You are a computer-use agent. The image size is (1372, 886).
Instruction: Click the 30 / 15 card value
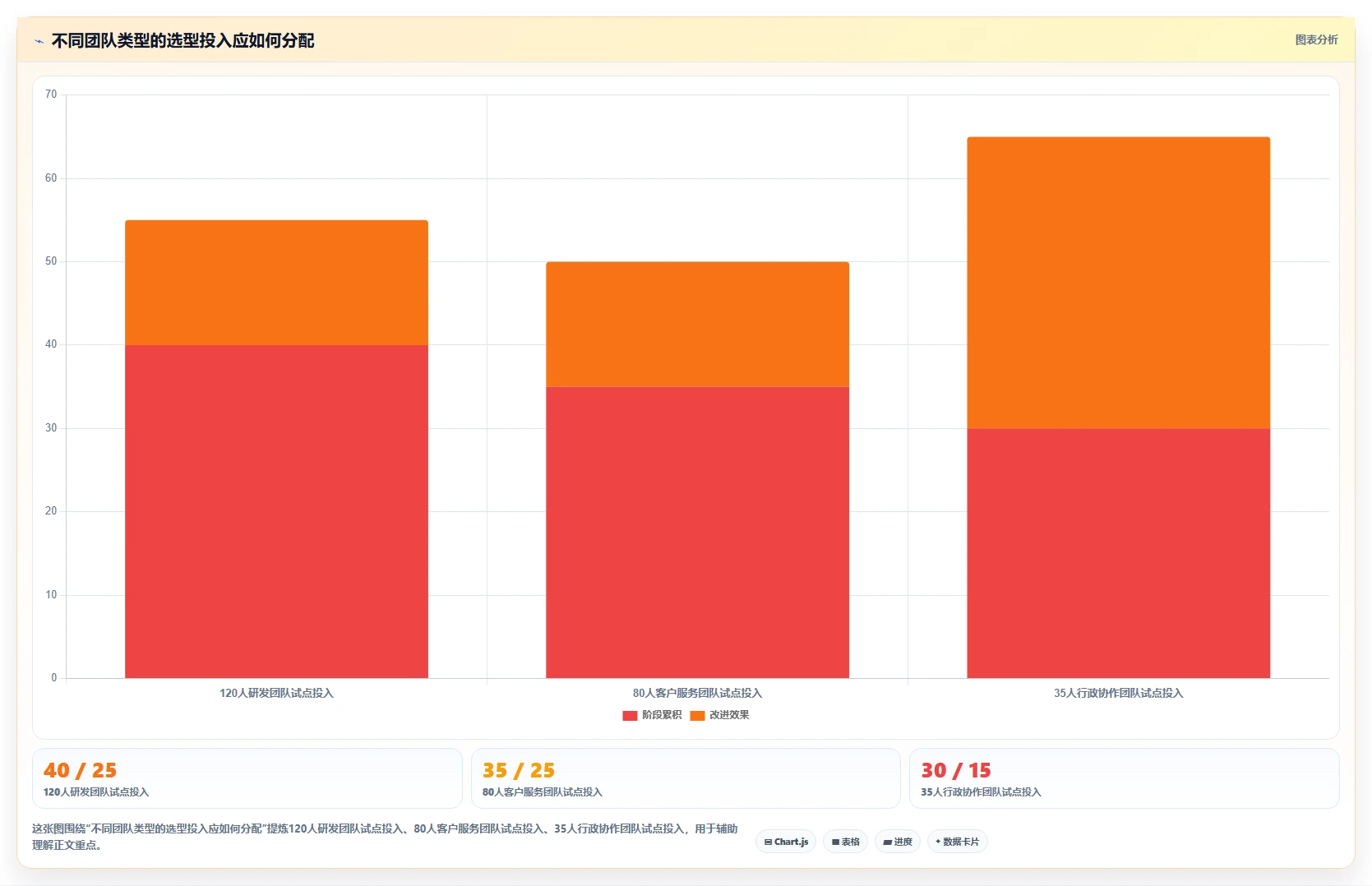(x=956, y=770)
